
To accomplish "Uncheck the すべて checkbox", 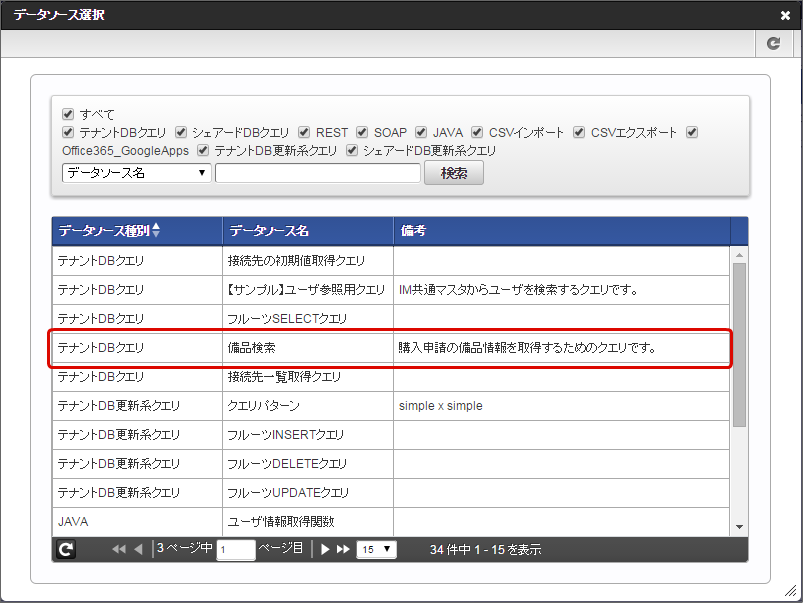I will 68,114.
